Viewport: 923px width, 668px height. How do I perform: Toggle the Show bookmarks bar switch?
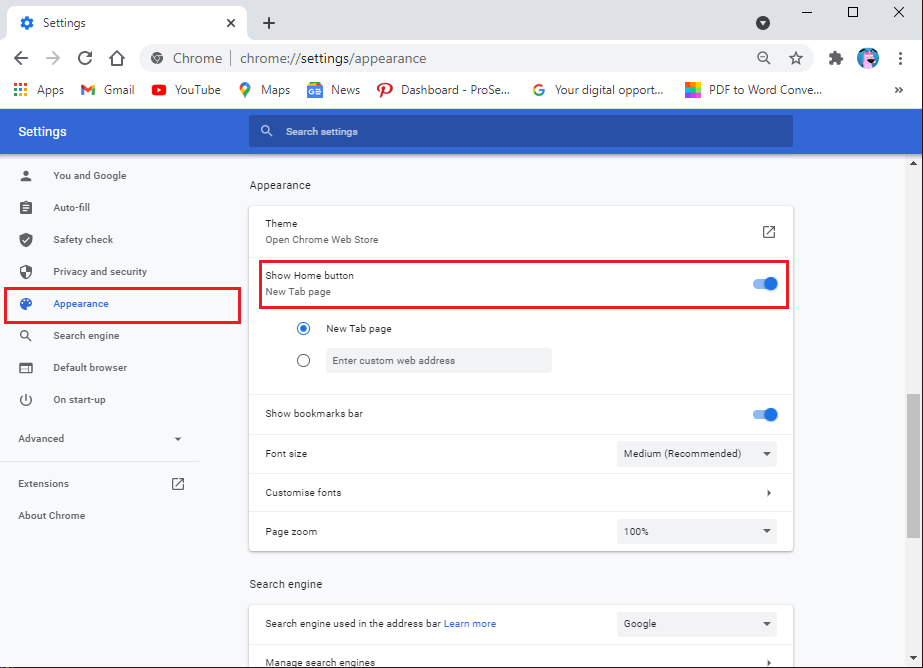coord(765,414)
